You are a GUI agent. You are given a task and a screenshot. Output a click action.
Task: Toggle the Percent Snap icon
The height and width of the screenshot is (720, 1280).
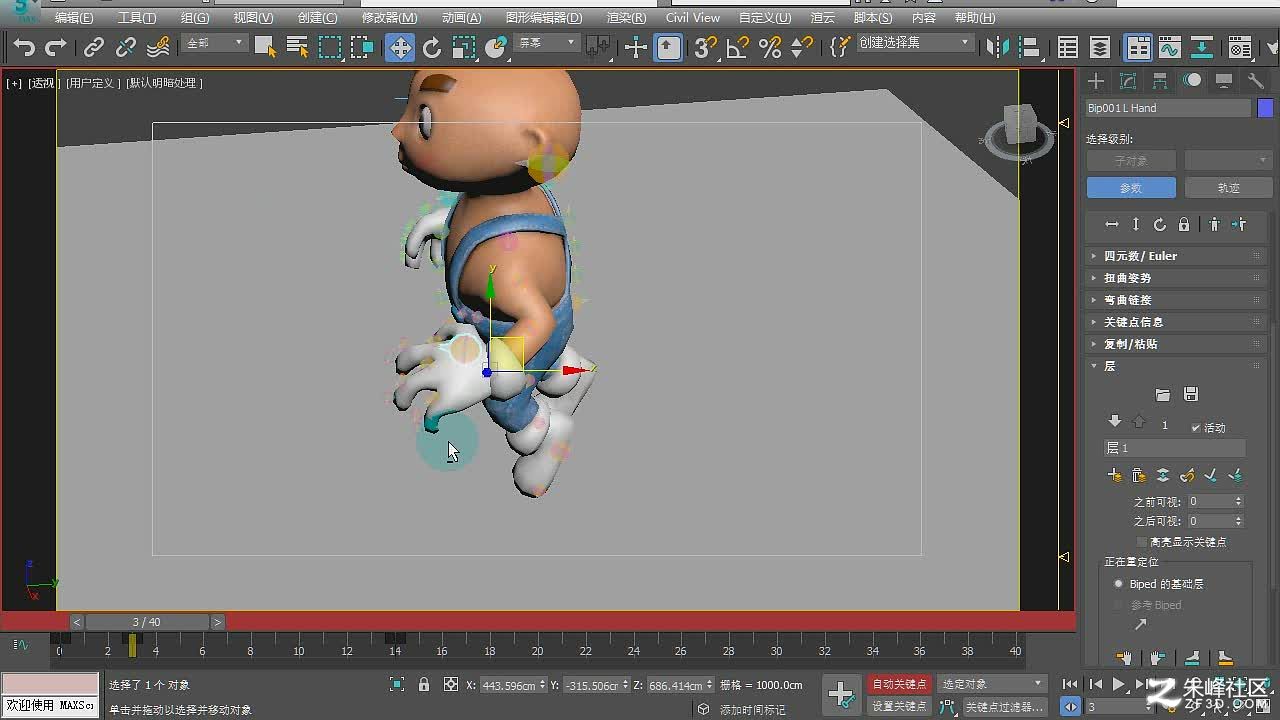pyautogui.click(x=770, y=47)
